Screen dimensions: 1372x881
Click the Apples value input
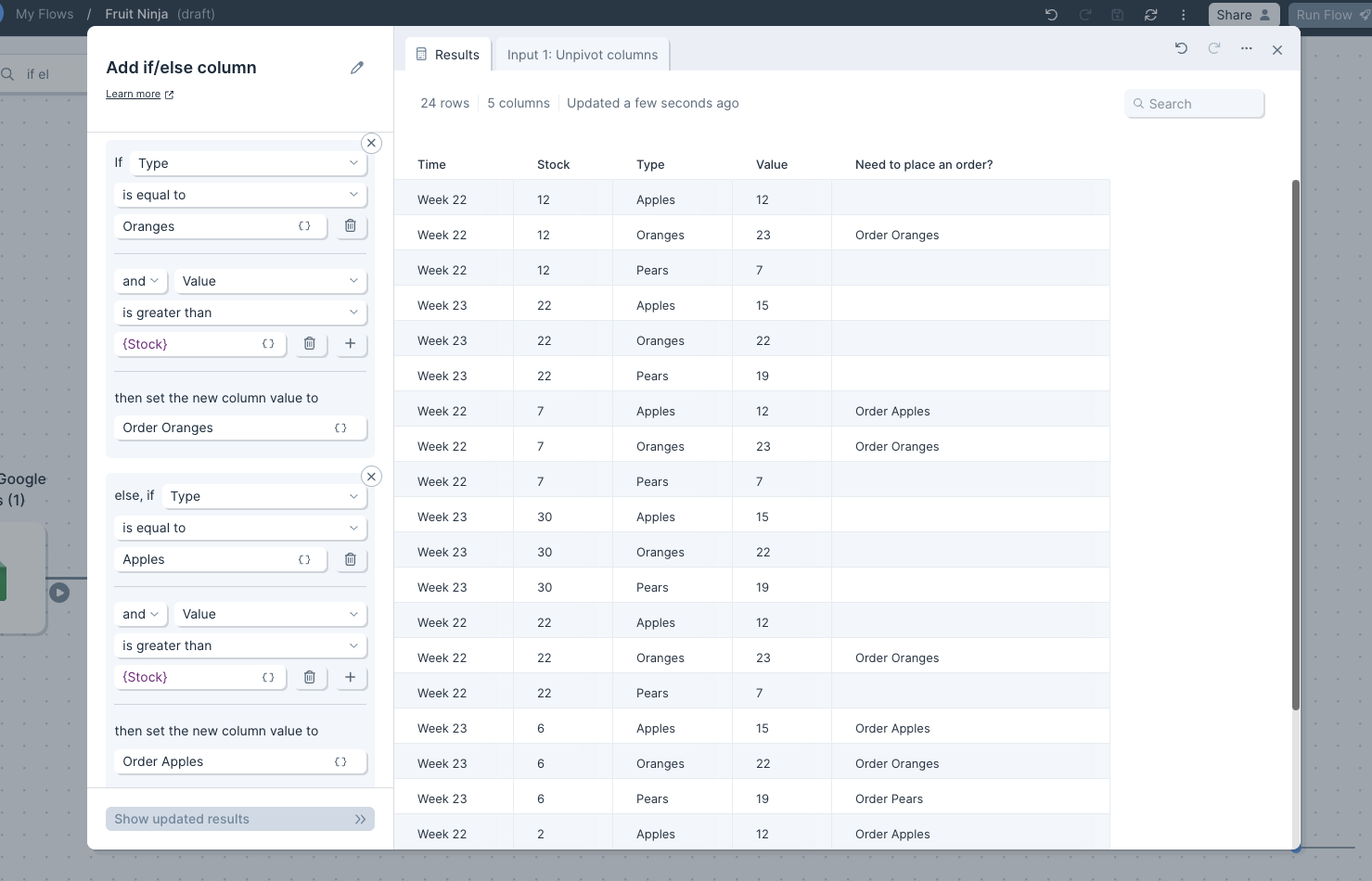[221, 559]
